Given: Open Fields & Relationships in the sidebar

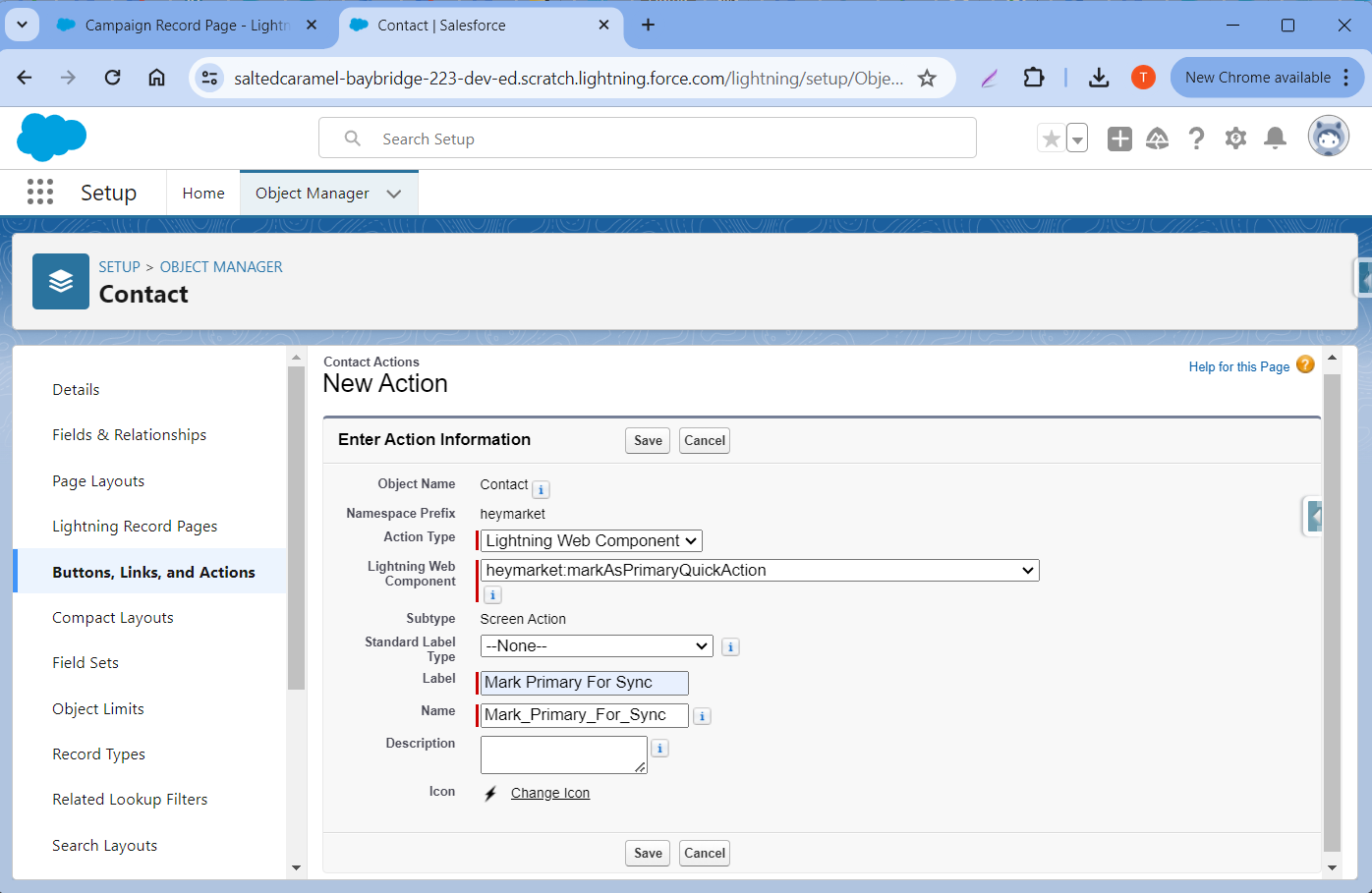Looking at the screenshot, I should point(129,435).
